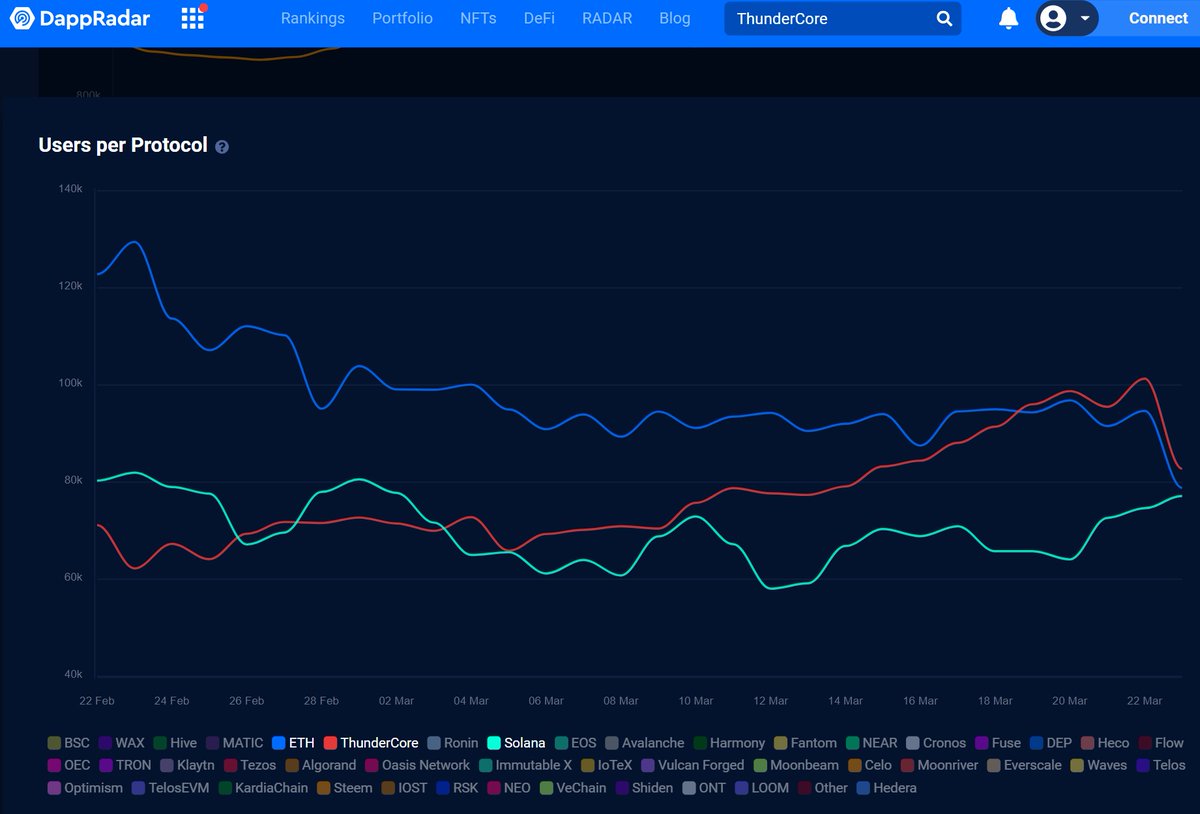1200x814 pixels.
Task: Open the Blog link
Action: 675,18
